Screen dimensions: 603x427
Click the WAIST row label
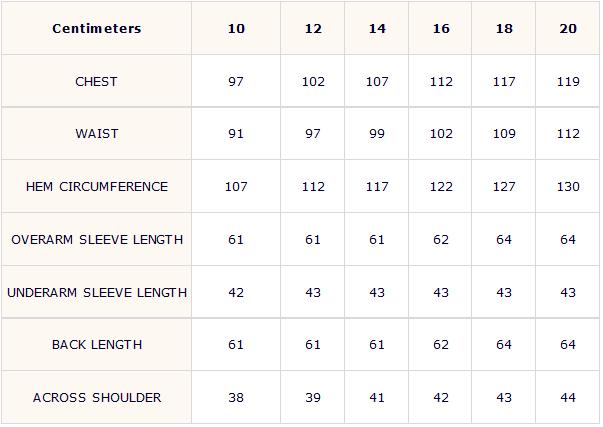click(97, 134)
